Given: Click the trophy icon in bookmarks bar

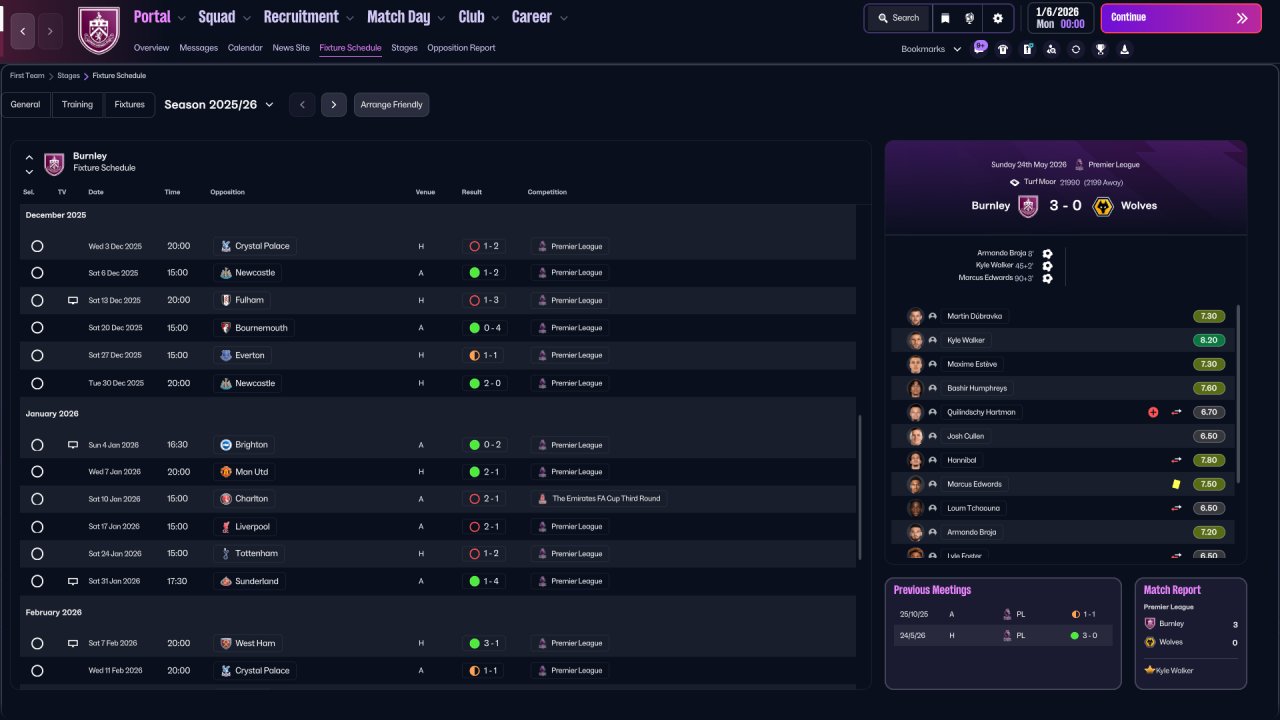Looking at the screenshot, I should click(1100, 49).
